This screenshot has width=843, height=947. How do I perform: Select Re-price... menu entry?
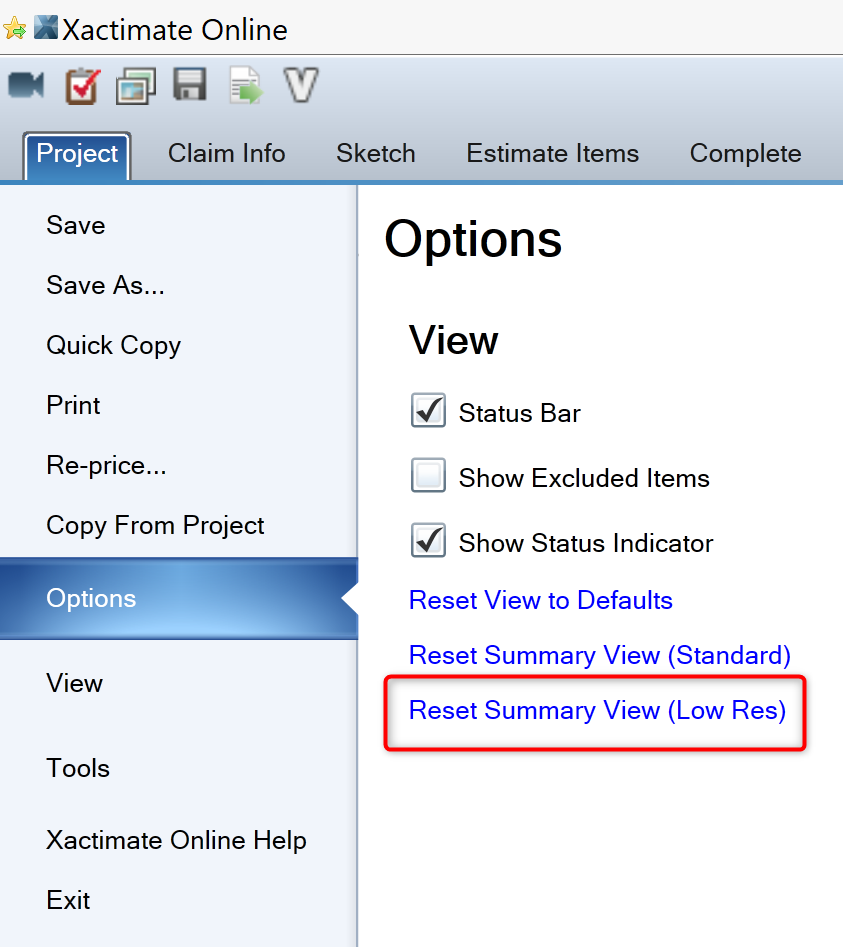click(106, 466)
